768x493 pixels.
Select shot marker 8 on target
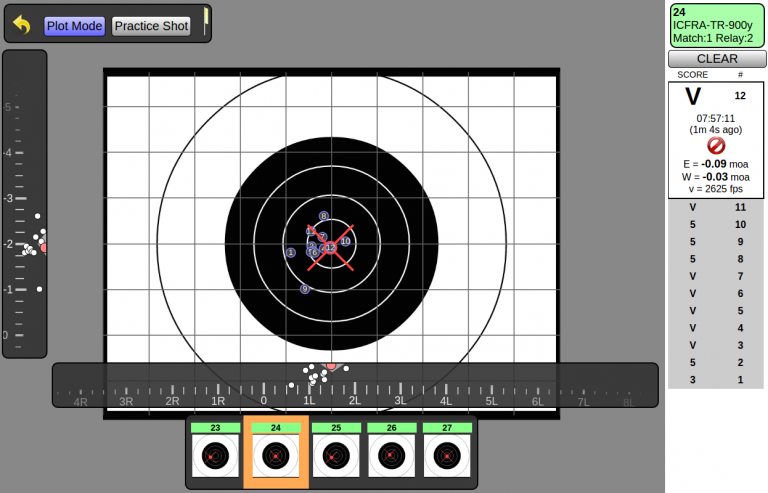(x=323, y=216)
